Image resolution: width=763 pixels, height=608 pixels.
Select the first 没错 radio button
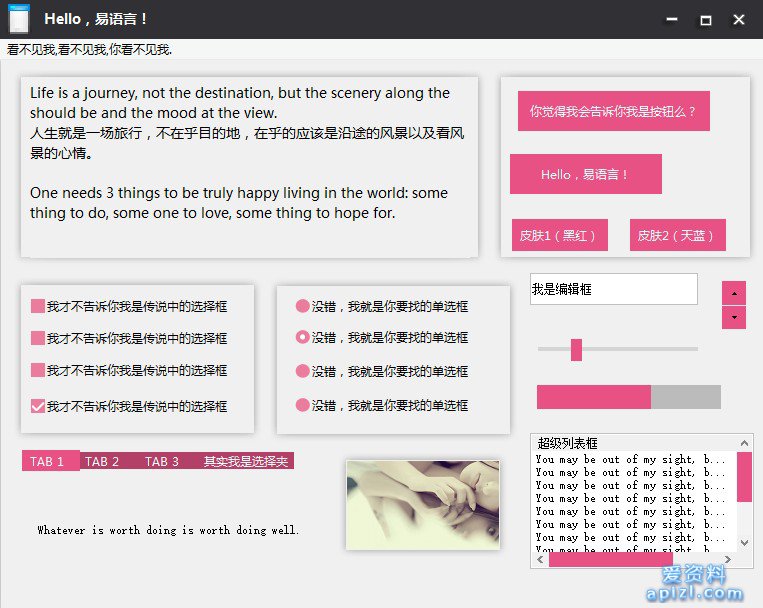tap(303, 306)
